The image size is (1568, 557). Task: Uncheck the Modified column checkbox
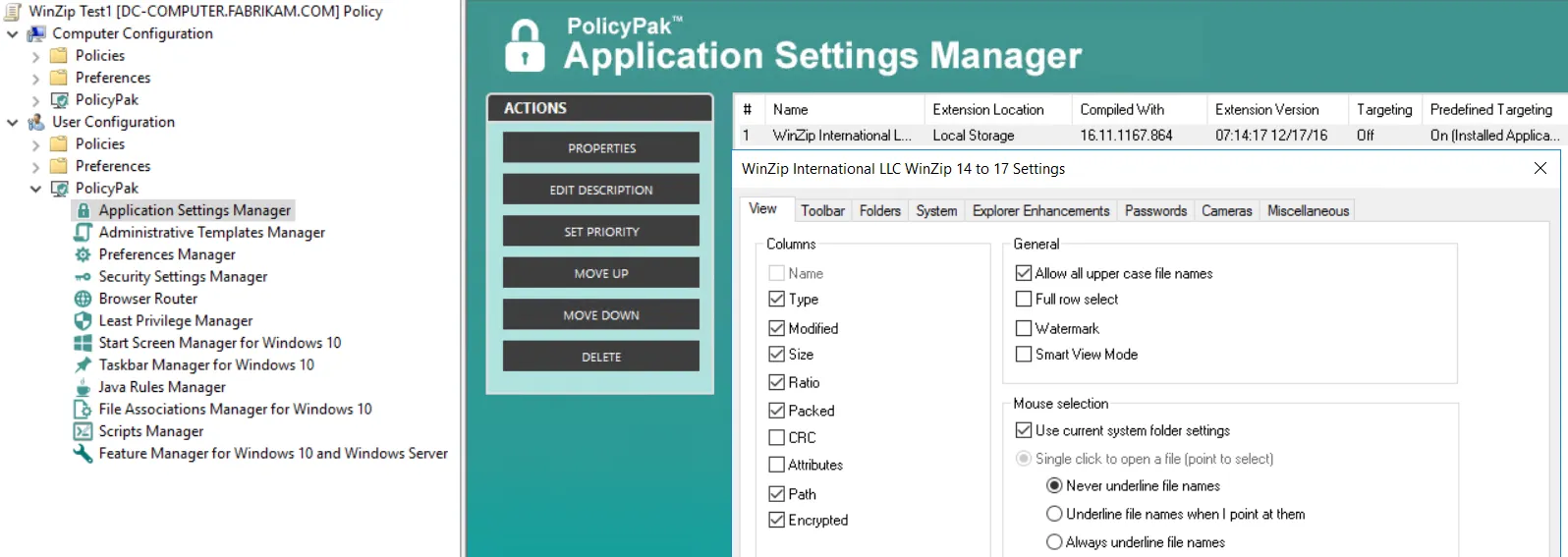tap(777, 328)
